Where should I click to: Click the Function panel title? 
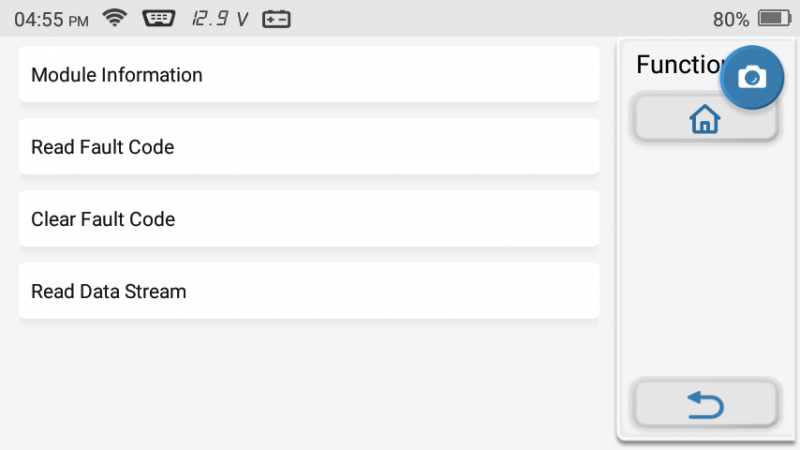[679, 65]
